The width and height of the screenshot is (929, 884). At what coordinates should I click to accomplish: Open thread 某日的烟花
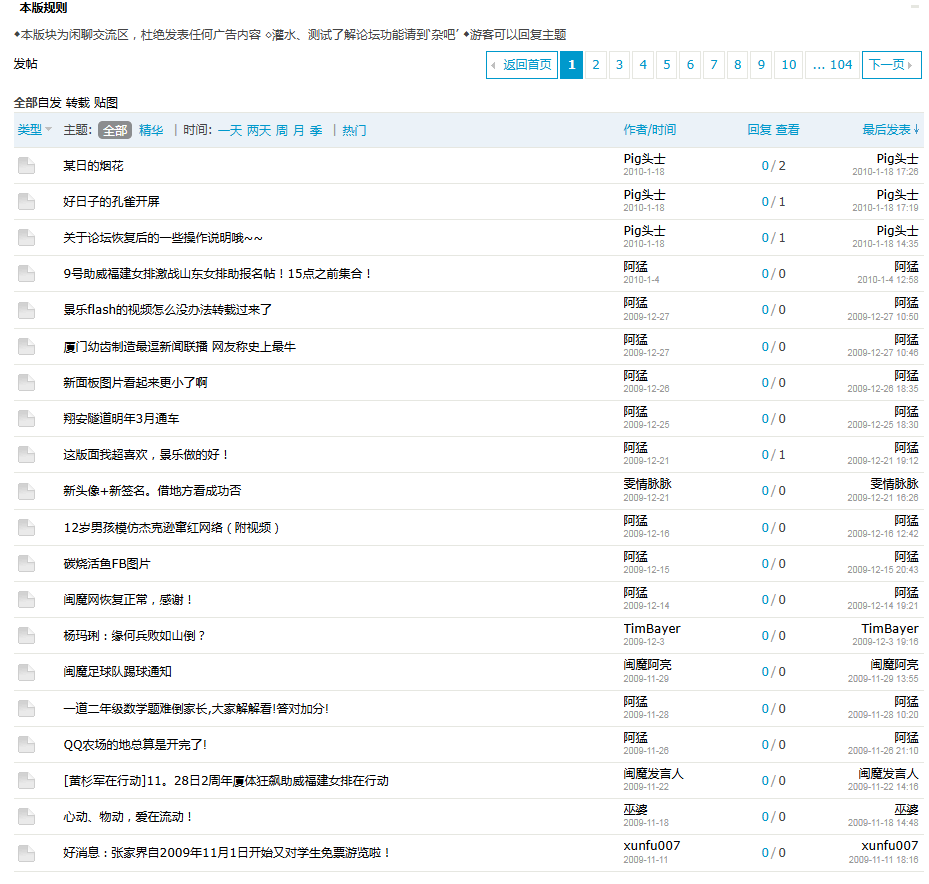click(x=94, y=166)
